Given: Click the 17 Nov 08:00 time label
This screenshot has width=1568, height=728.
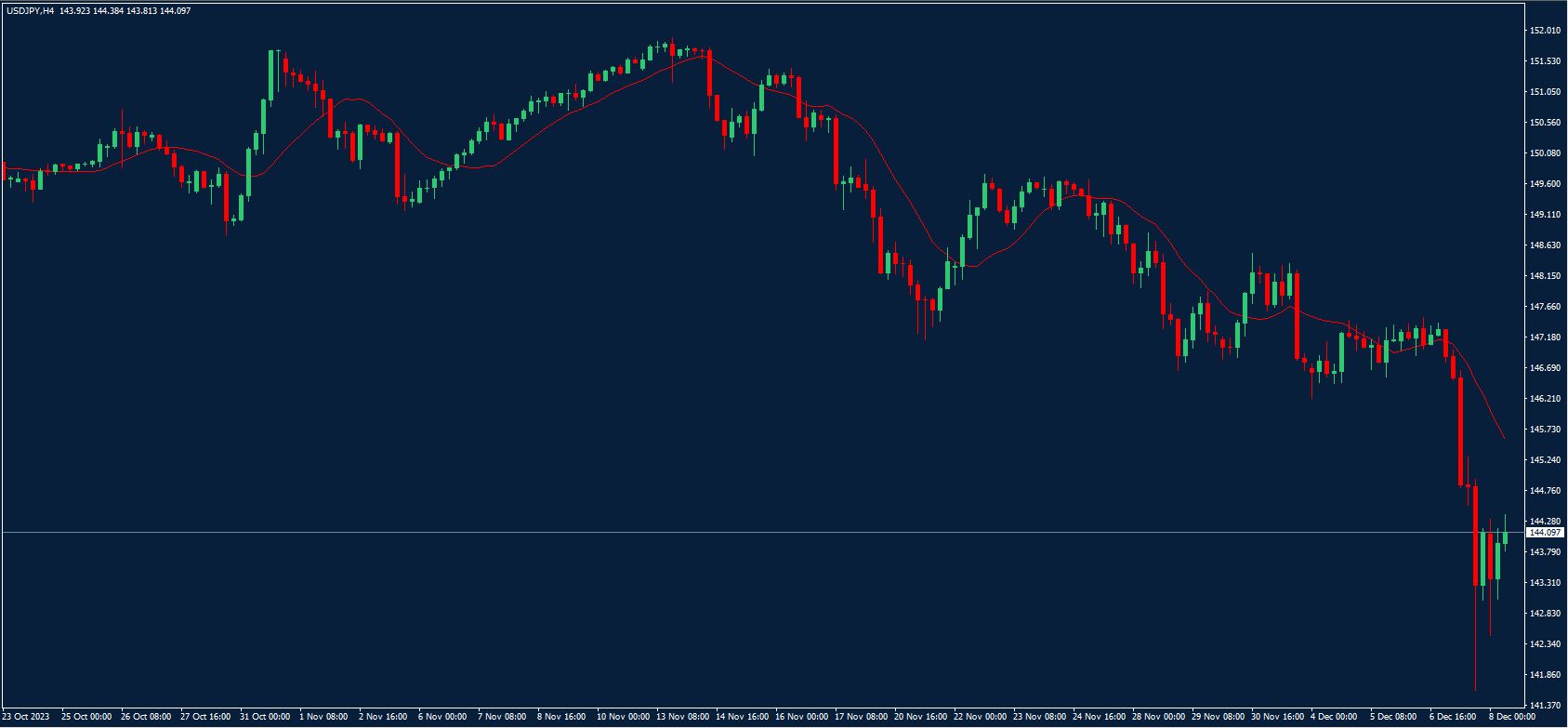Looking at the screenshot, I should click(860, 717).
